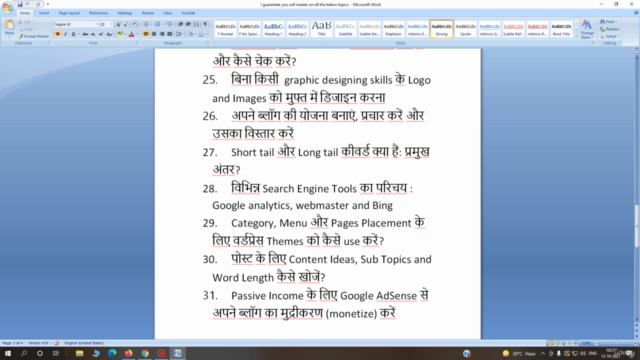Open Google Chrome from taskbar
Image resolution: width=640 pixels, height=360 pixels.
click(x=145, y=353)
